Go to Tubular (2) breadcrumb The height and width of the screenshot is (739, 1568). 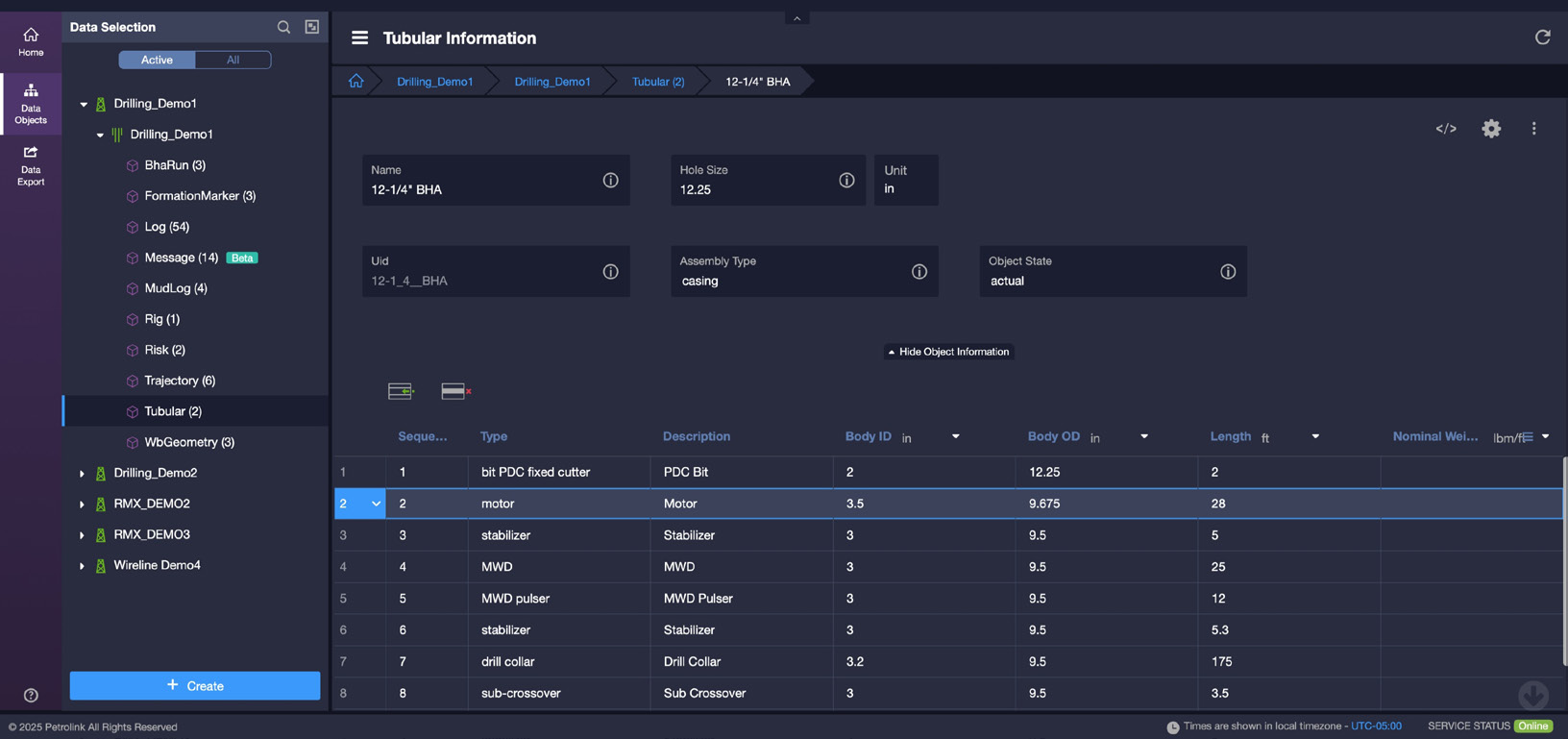(657, 82)
